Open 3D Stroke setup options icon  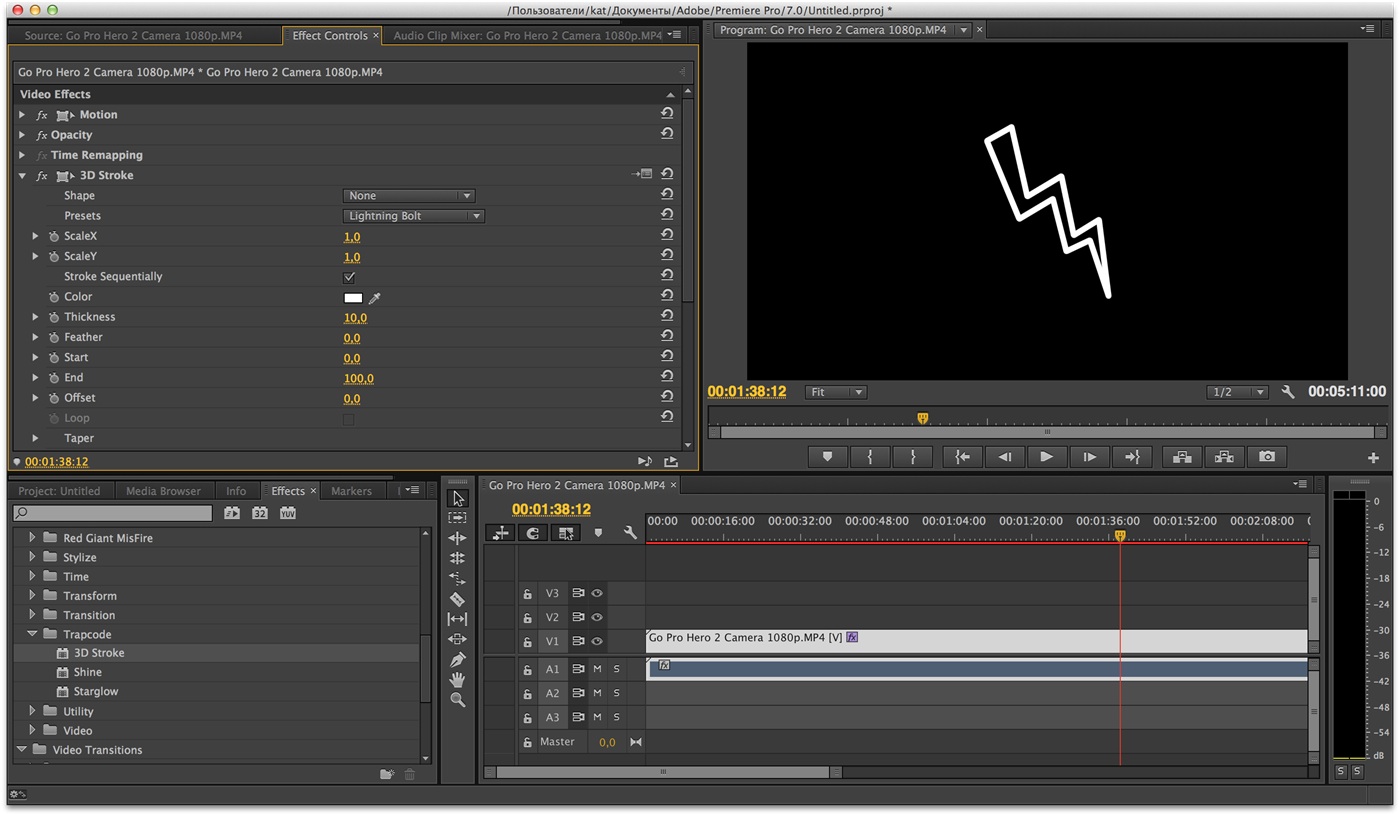[642, 174]
